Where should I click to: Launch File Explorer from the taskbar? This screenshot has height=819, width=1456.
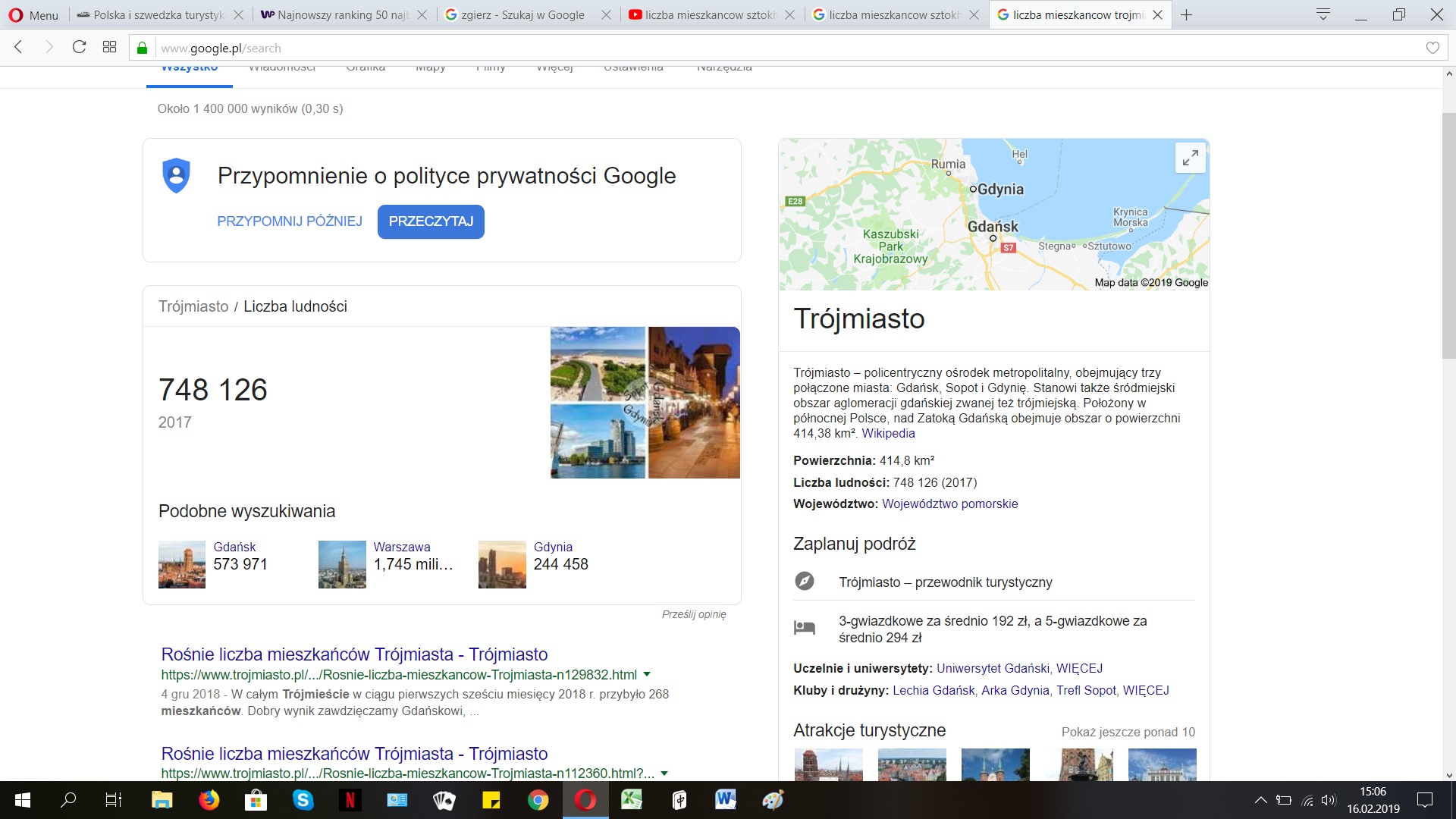pos(162,800)
